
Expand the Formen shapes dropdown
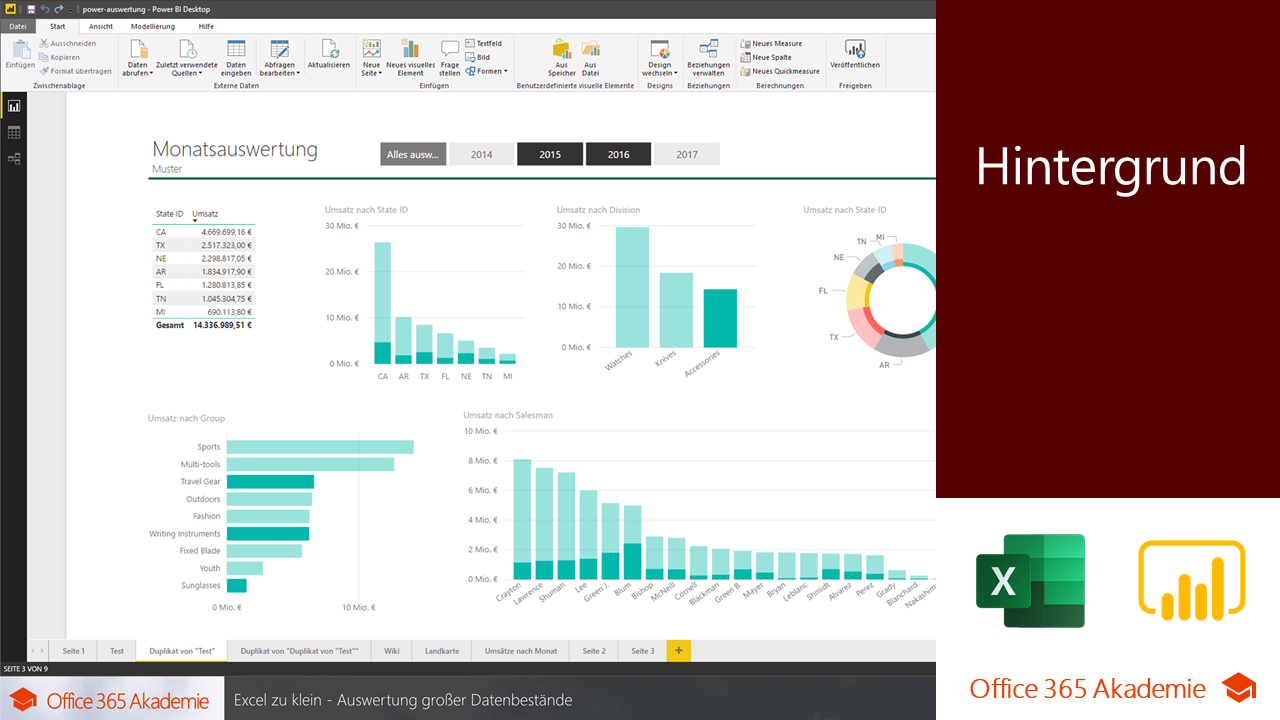pos(487,72)
